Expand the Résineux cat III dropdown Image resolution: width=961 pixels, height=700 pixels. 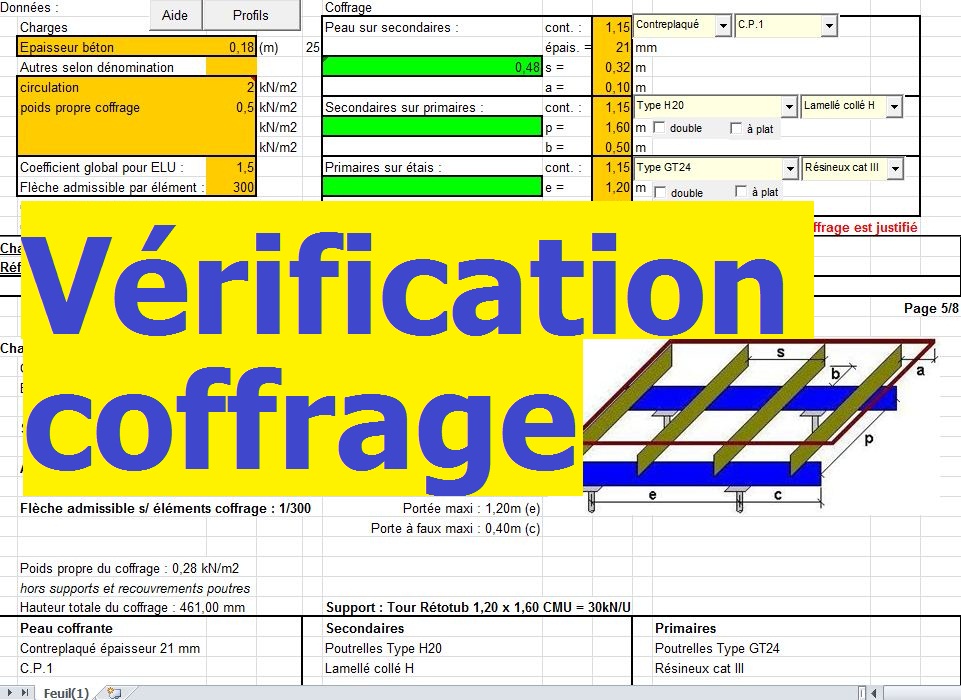(895, 168)
